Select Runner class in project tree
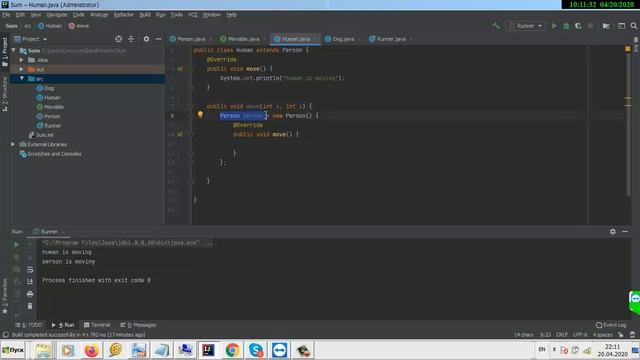640x360 pixels. pos(52,126)
